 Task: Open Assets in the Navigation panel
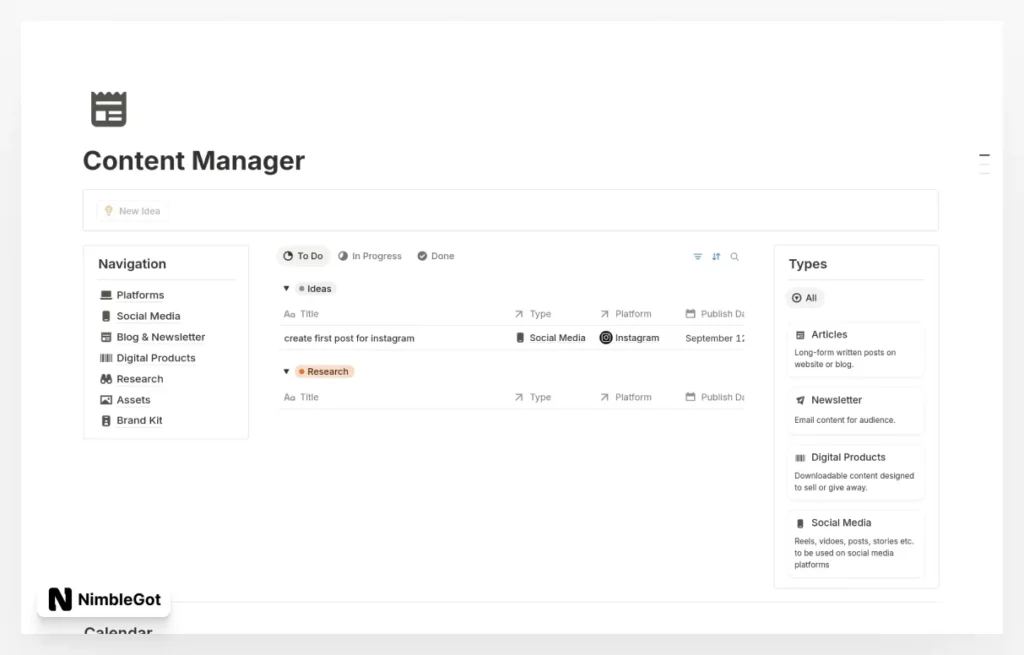click(133, 400)
